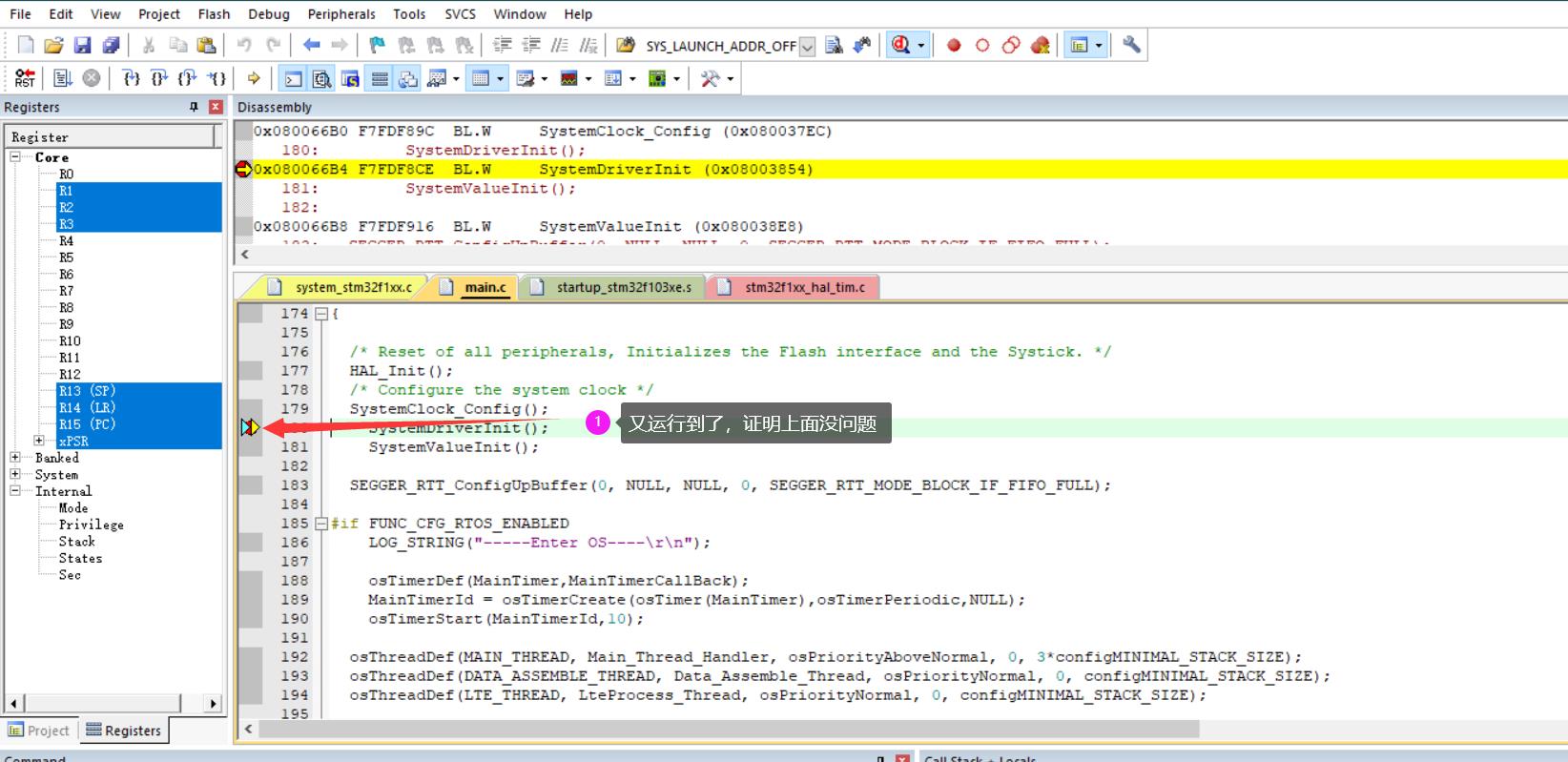The width and height of the screenshot is (1568, 762).
Task: Toggle auto-hide pin of Registers panel
Action: click(x=195, y=107)
